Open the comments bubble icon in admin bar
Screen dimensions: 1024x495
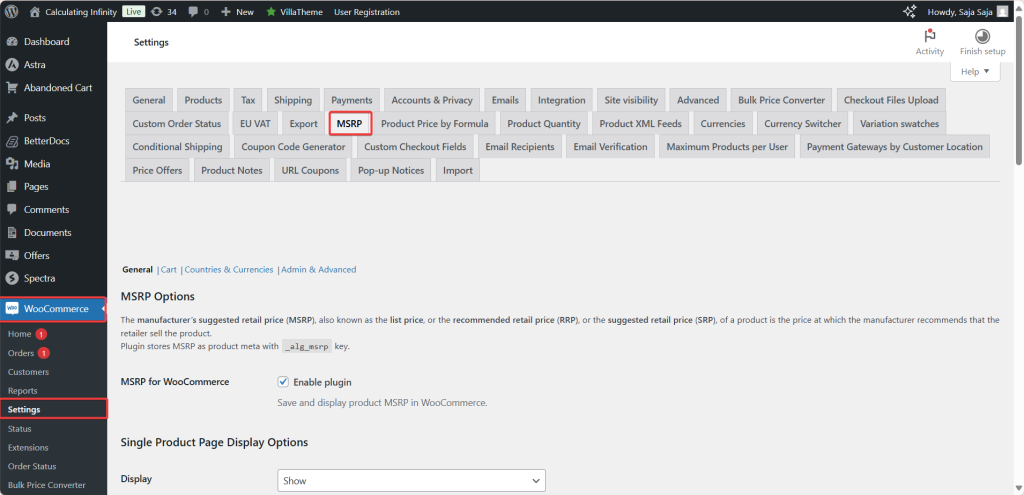click(x=193, y=12)
